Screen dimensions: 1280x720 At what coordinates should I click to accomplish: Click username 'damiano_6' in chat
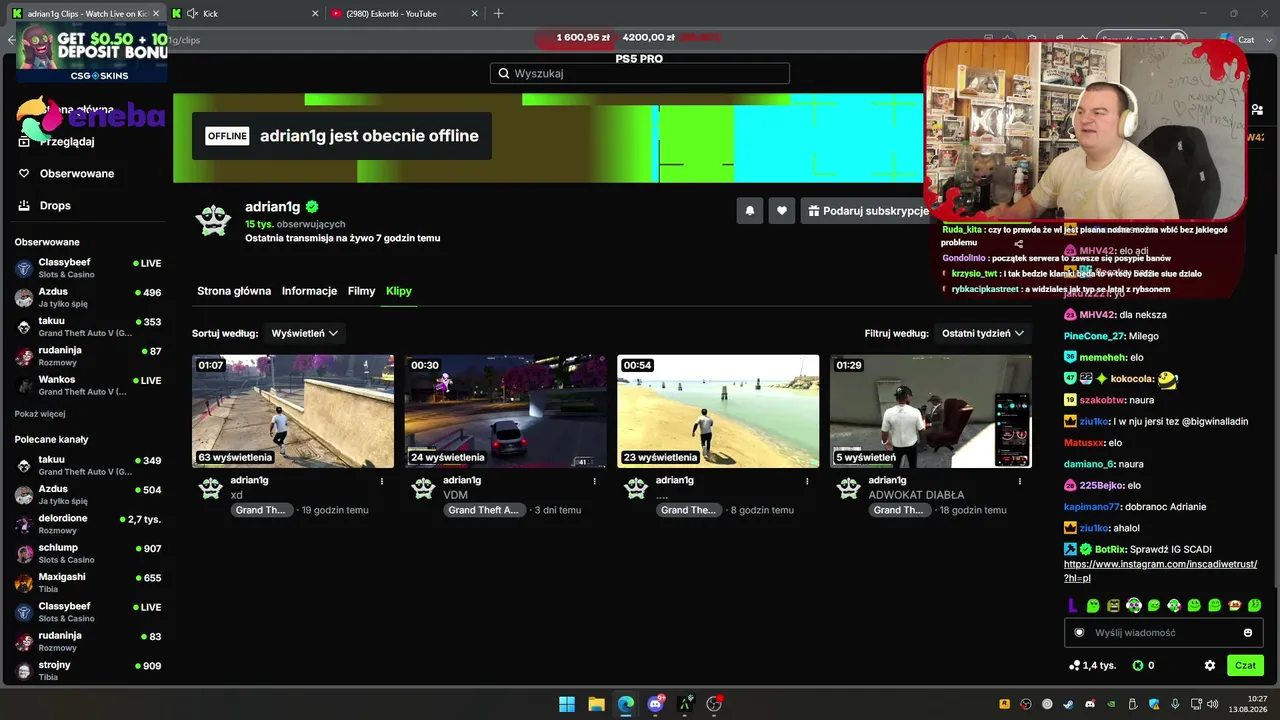click(x=1089, y=464)
